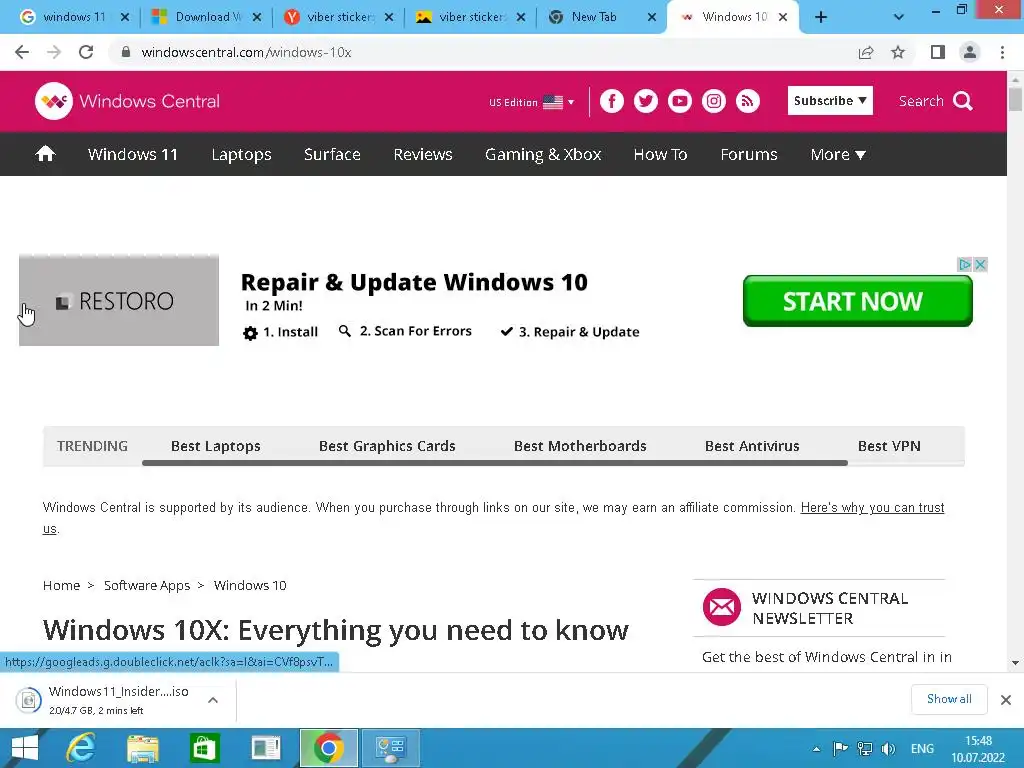Open the Forums nav menu item
The width and height of the screenshot is (1024, 768).
[x=749, y=154]
